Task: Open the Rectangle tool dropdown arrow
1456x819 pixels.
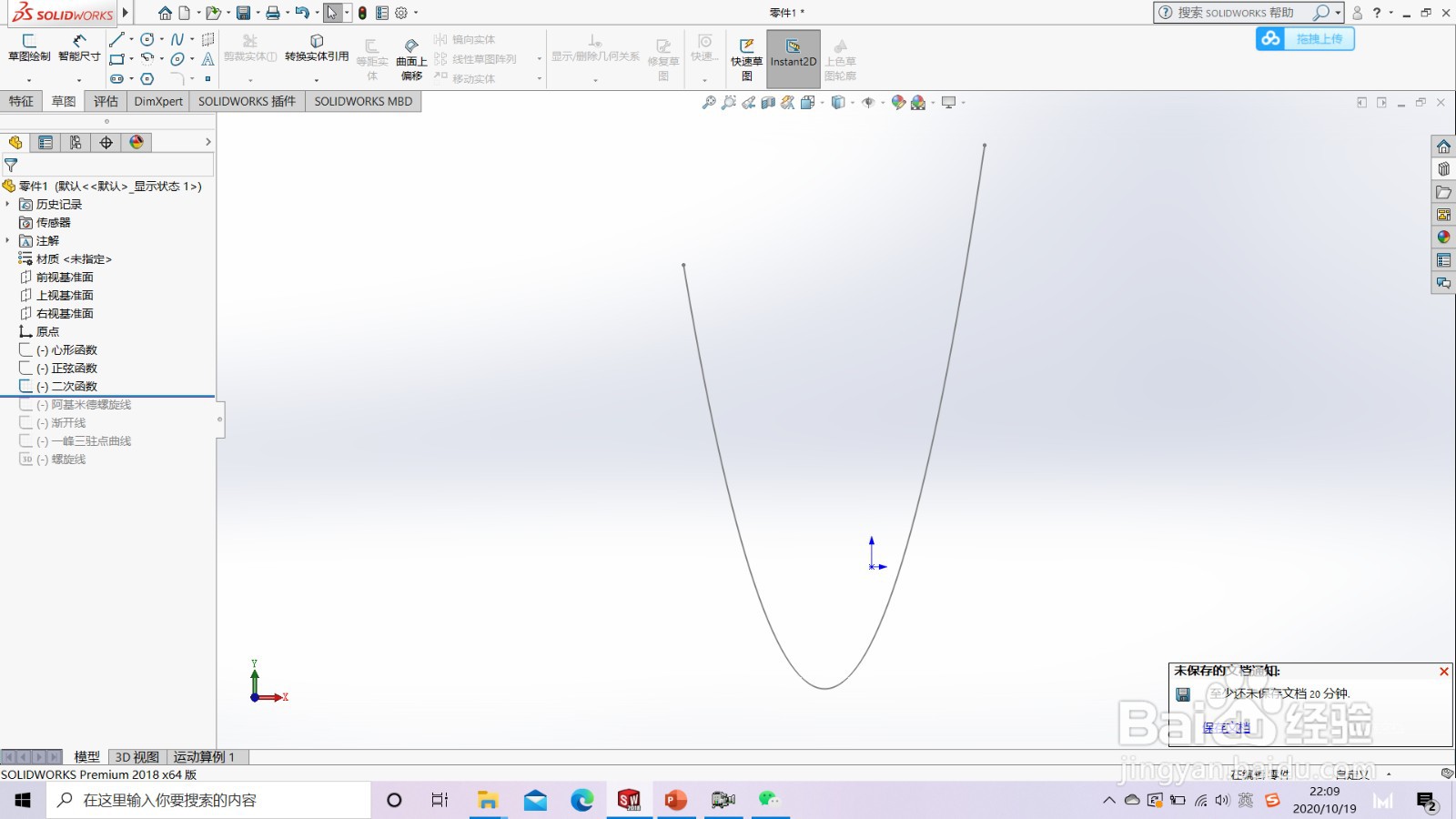Action: [131, 59]
